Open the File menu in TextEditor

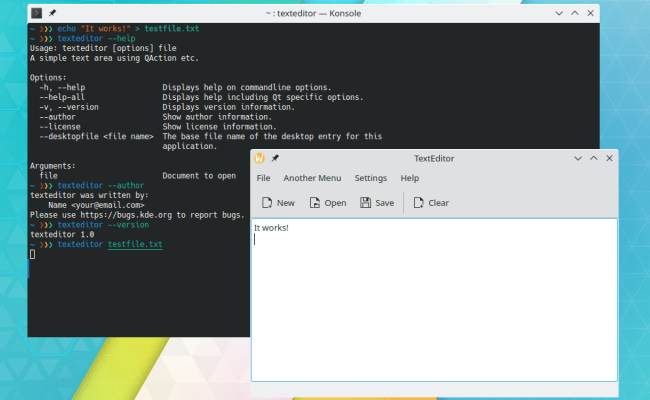pos(263,178)
